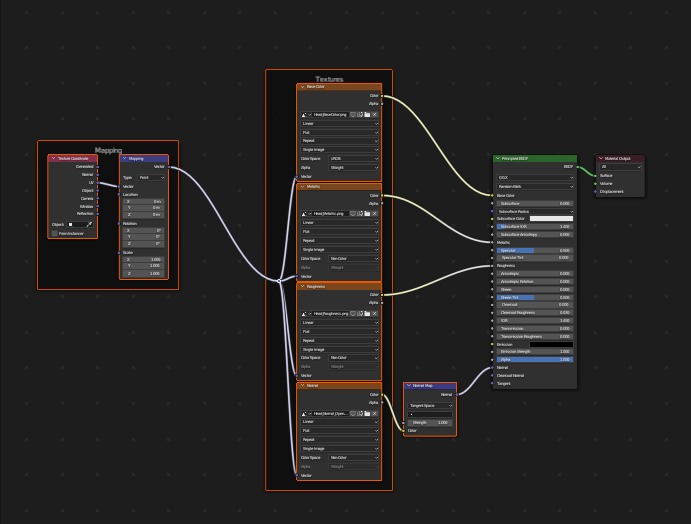This screenshot has height=524, width=691.
Task: Click the fake user shield in Roughness node
Action: (353, 314)
